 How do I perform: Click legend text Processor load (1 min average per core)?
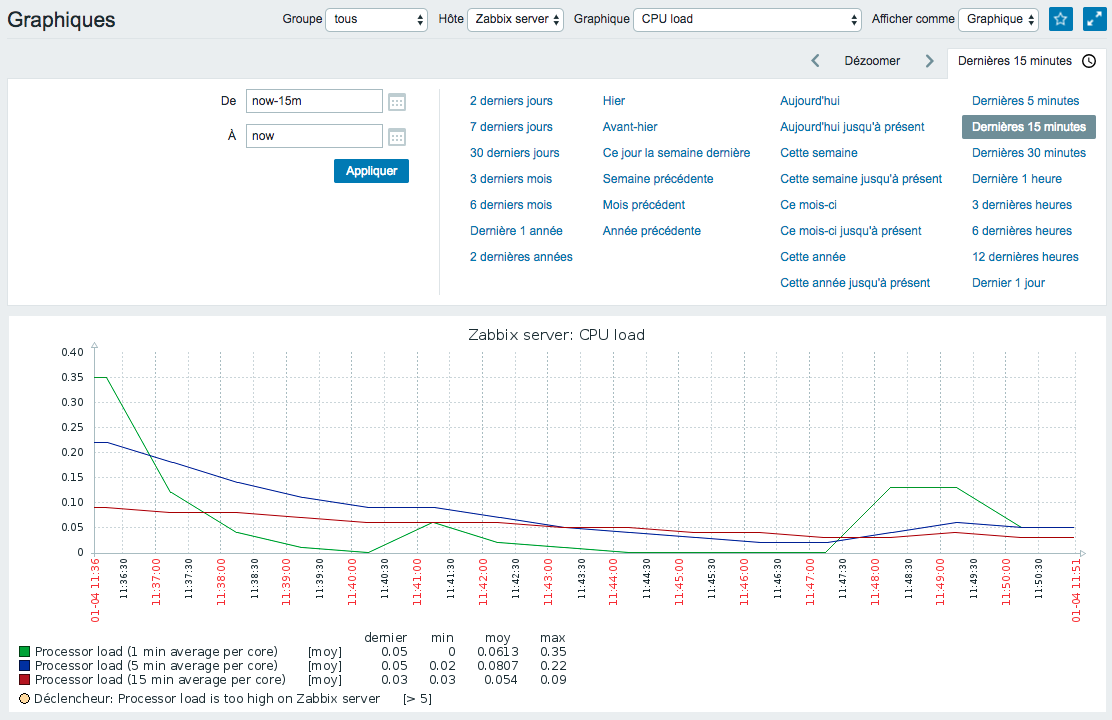click(156, 652)
